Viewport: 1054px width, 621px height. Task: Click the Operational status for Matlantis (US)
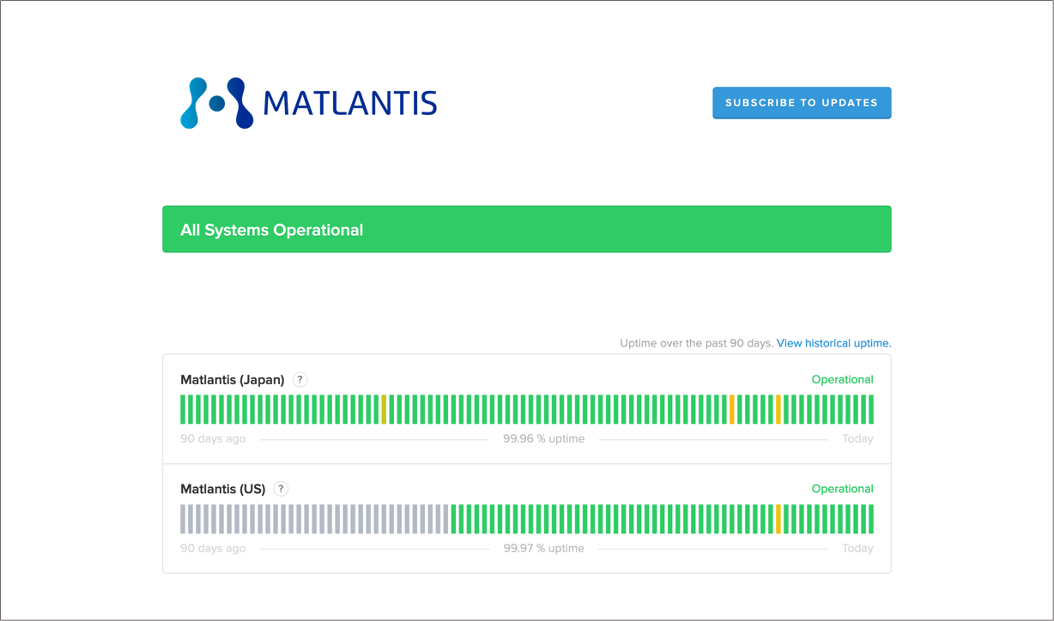click(842, 489)
